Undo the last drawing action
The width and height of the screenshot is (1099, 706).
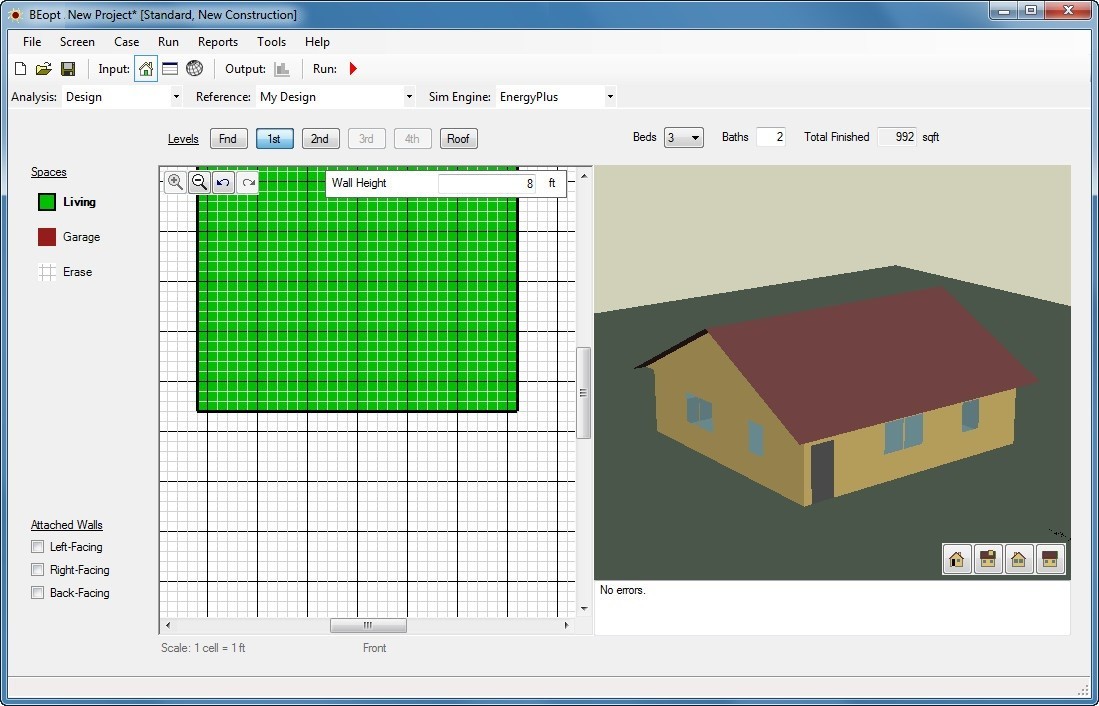pos(223,182)
